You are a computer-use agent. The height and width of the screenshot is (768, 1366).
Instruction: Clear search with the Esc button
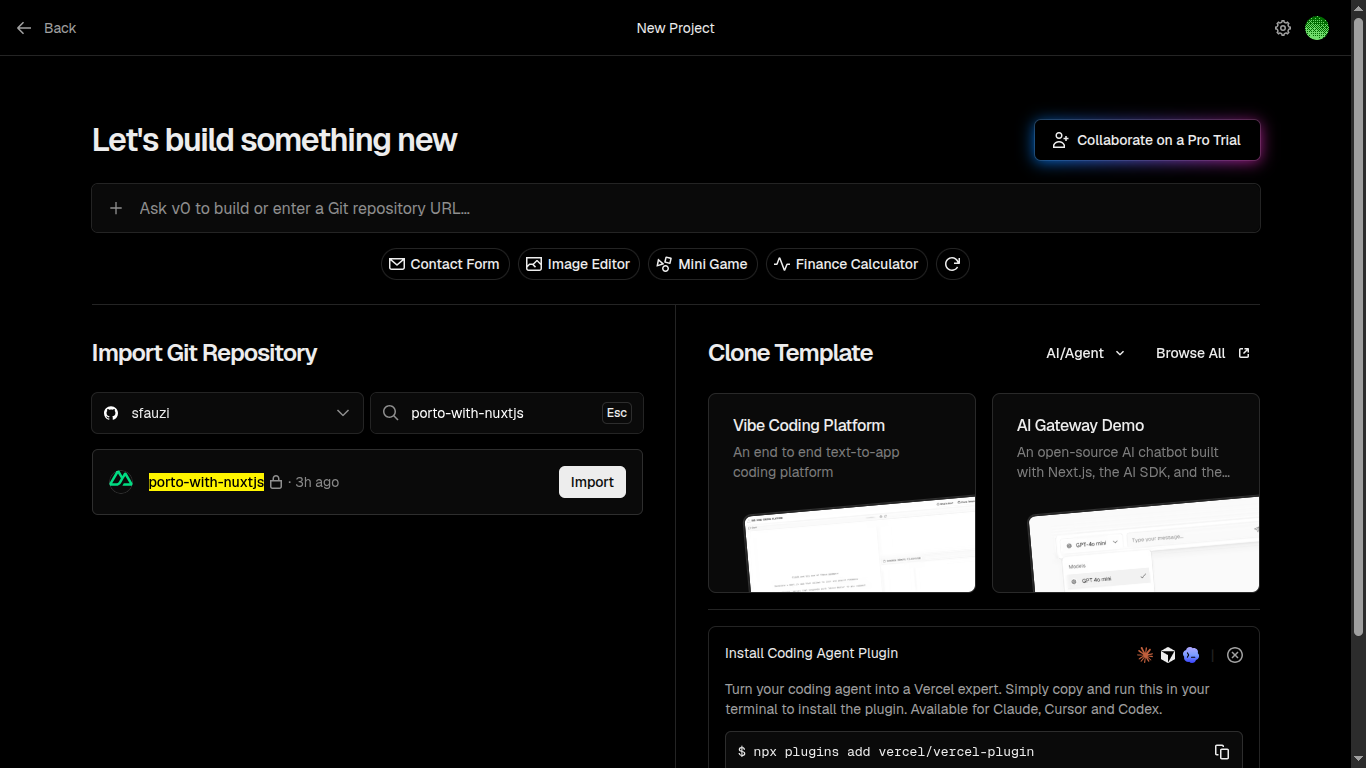coord(617,413)
